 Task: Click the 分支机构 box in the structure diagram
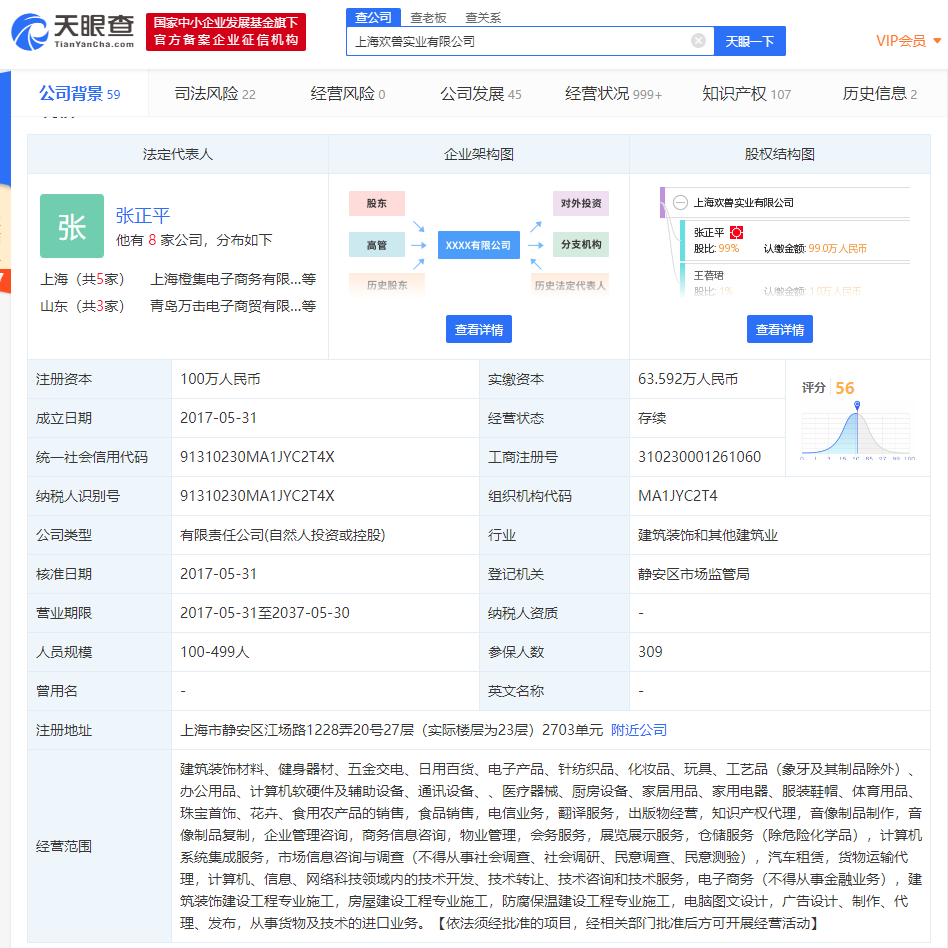pyautogui.click(x=580, y=244)
